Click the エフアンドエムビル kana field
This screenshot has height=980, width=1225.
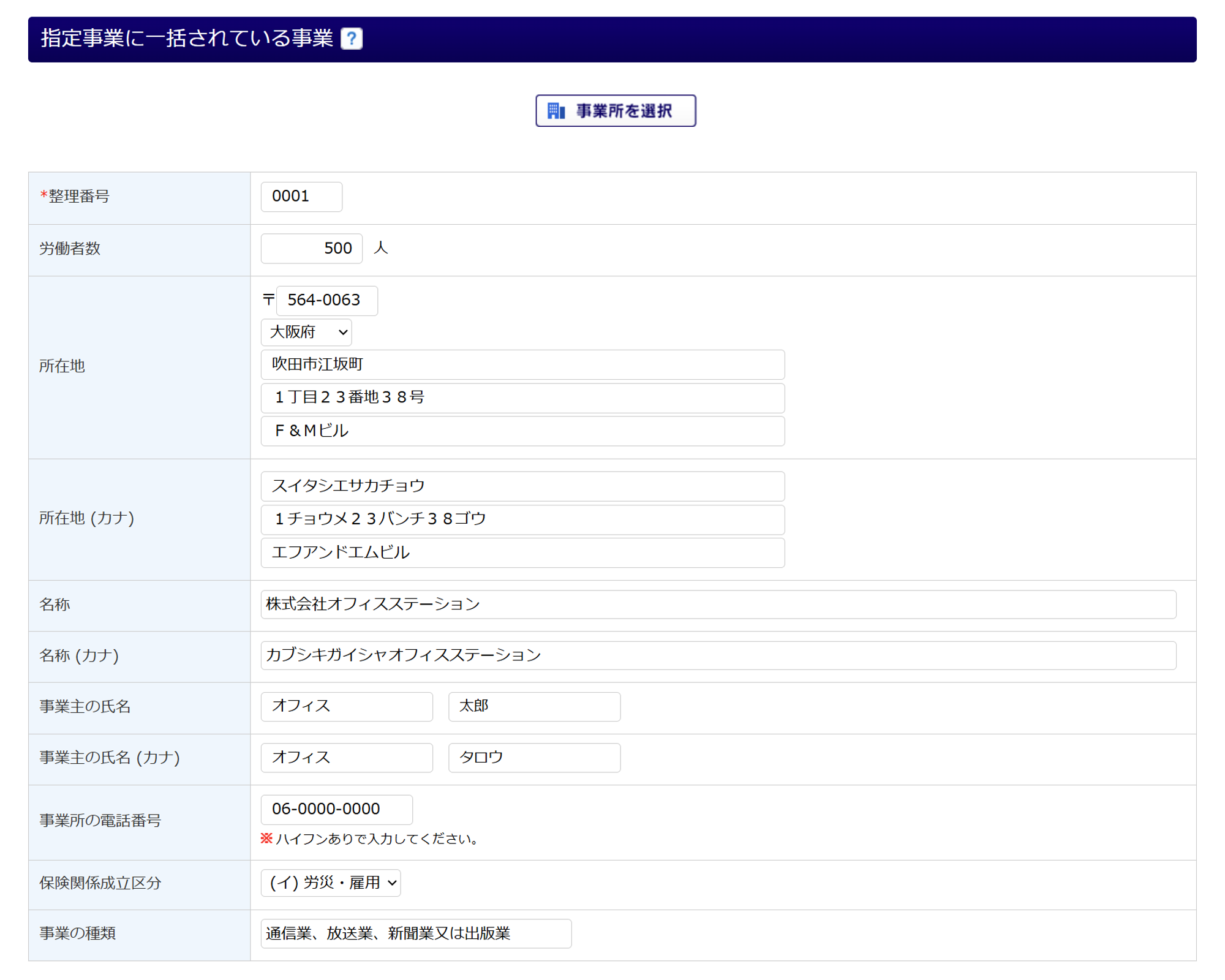522,552
